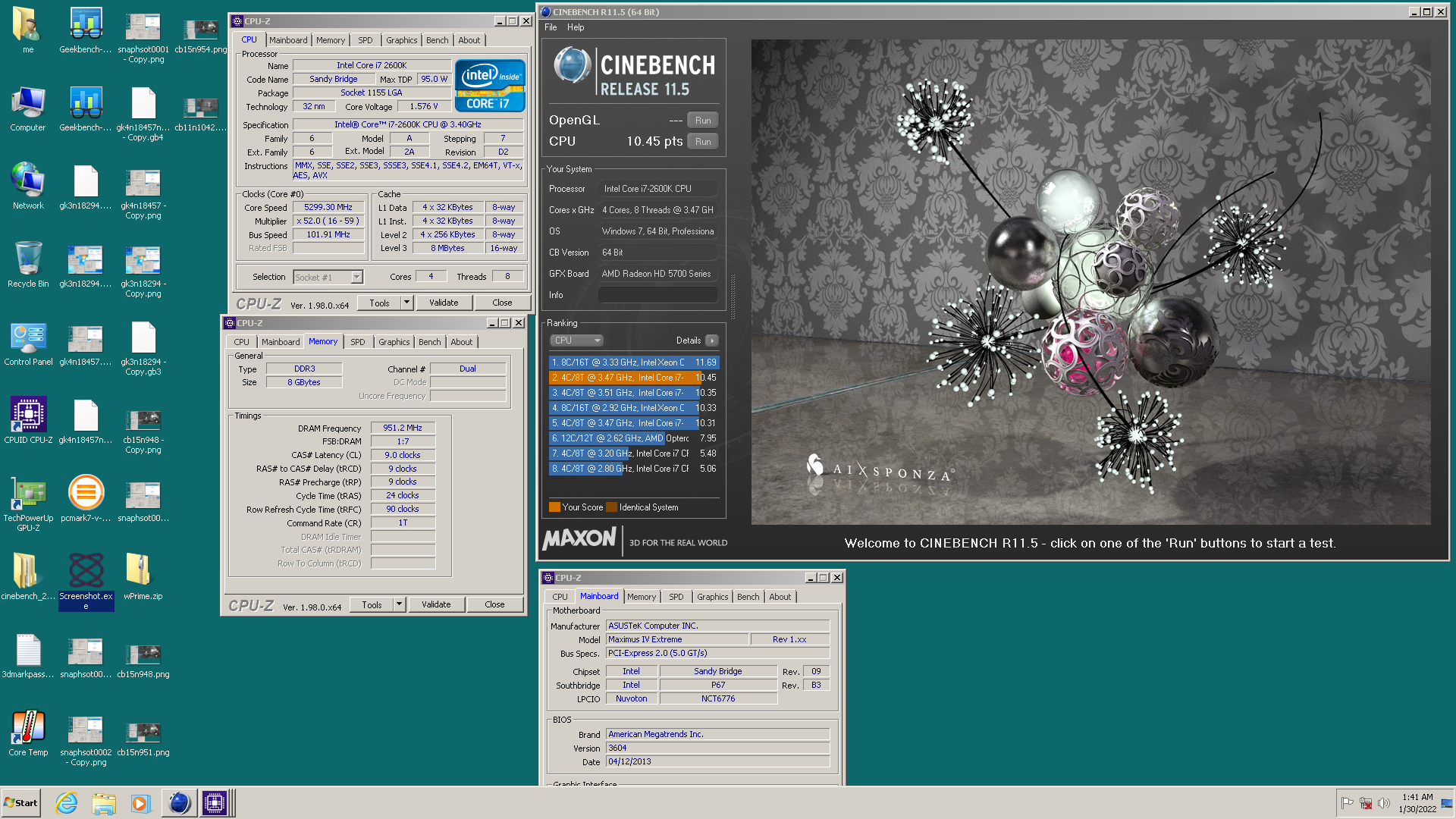Open Tools dropdown arrow in top CPU-Z

click(x=406, y=303)
